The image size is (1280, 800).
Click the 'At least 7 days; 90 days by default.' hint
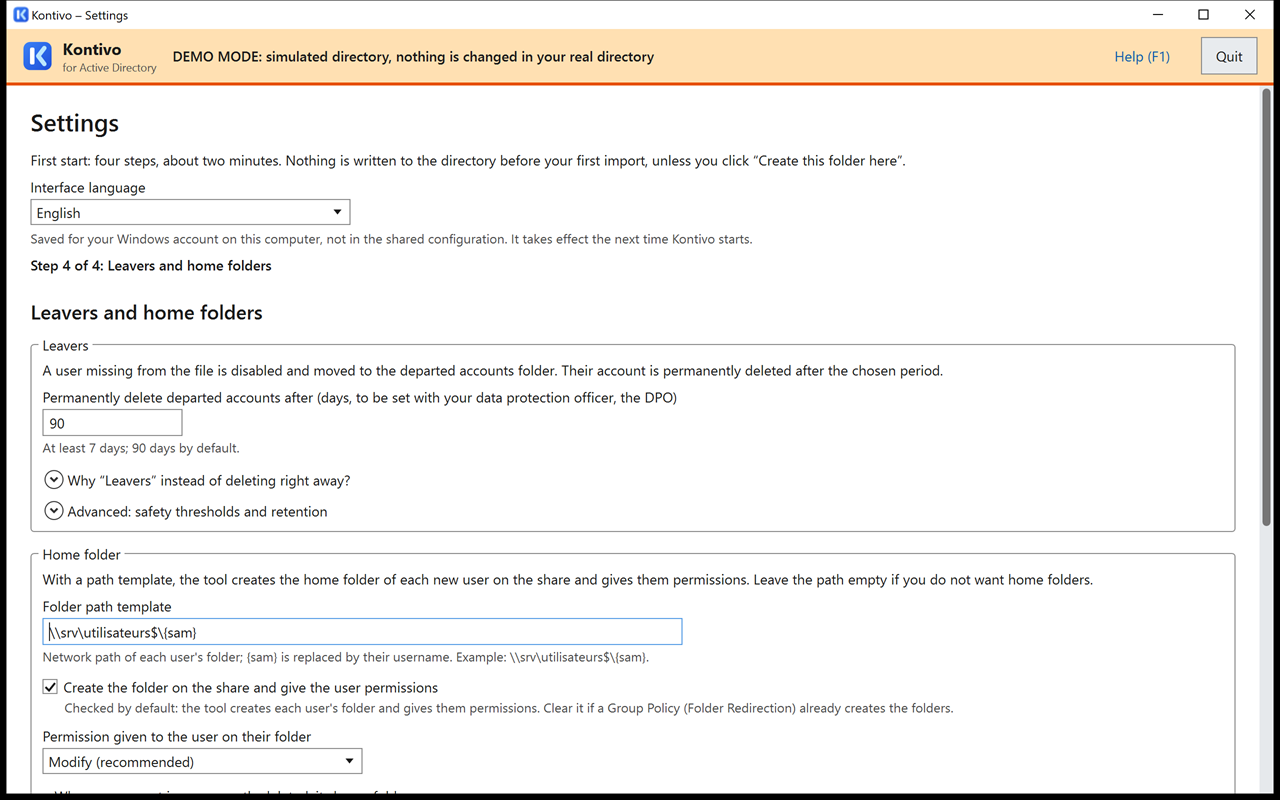click(x=141, y=448)
